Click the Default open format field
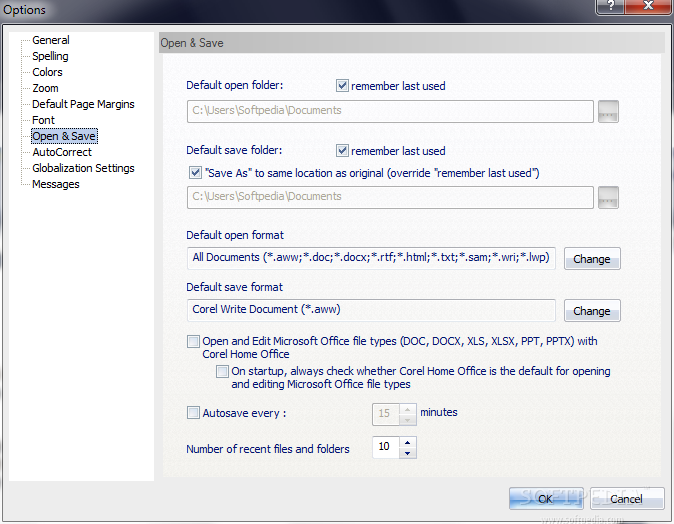Image resolution: width=674 pixels, height=524 pixels. tap(371, 258)
